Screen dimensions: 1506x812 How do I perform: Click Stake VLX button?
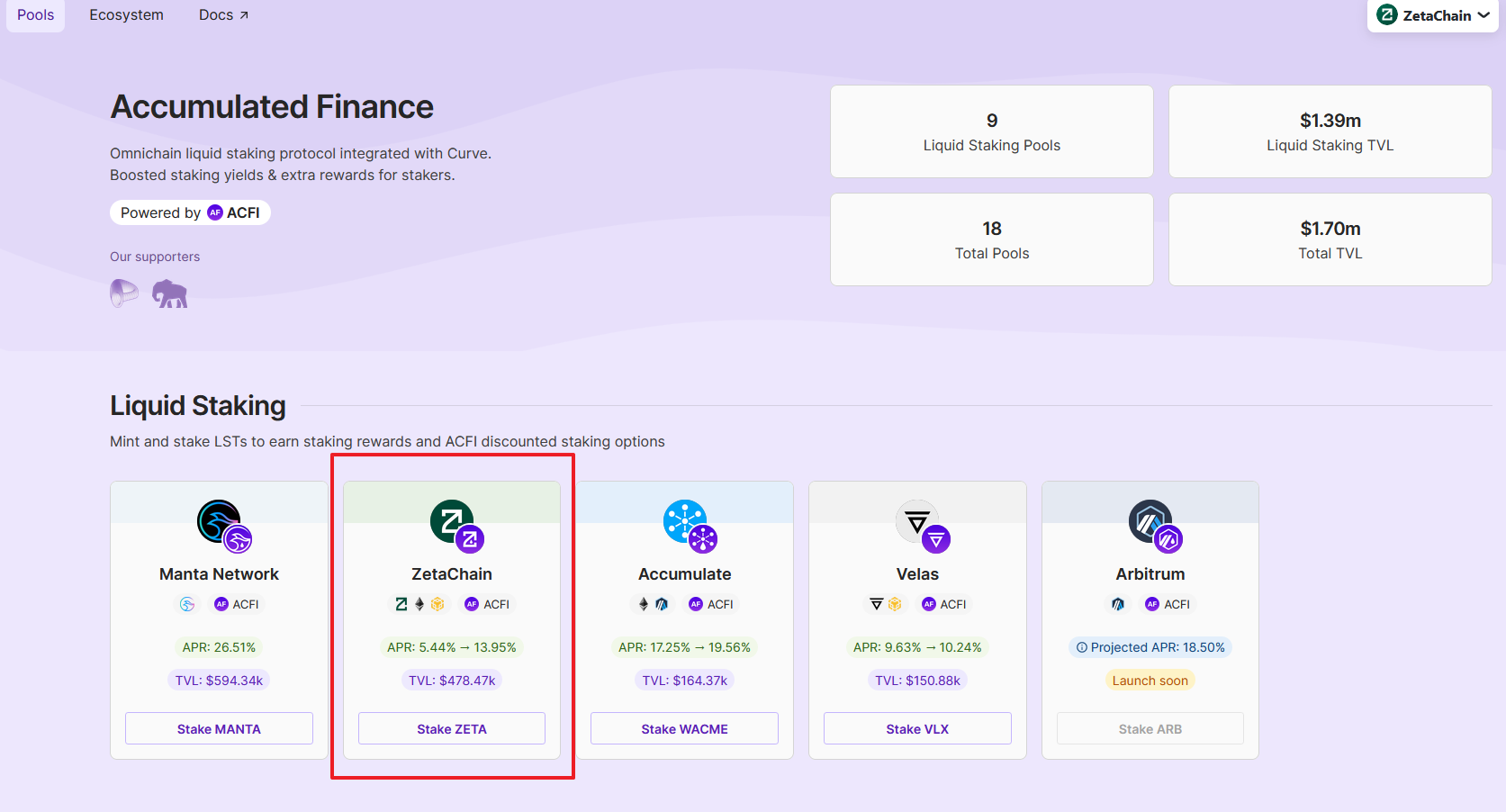[x=917, y=728]
